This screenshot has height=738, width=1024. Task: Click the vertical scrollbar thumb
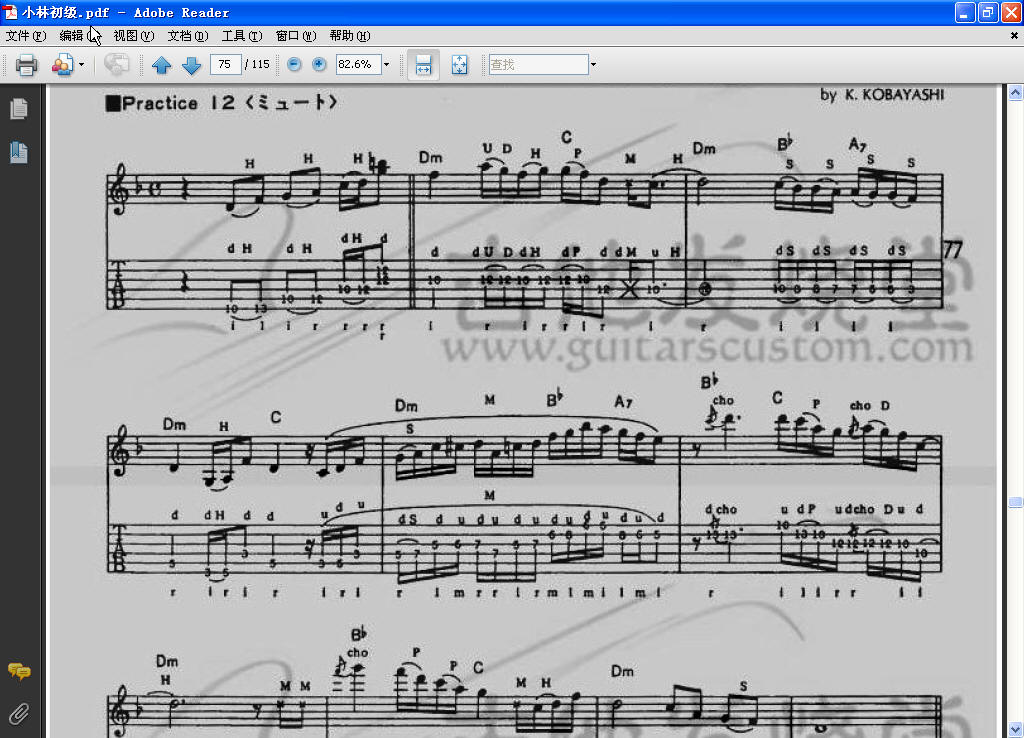coord(1016,502)
